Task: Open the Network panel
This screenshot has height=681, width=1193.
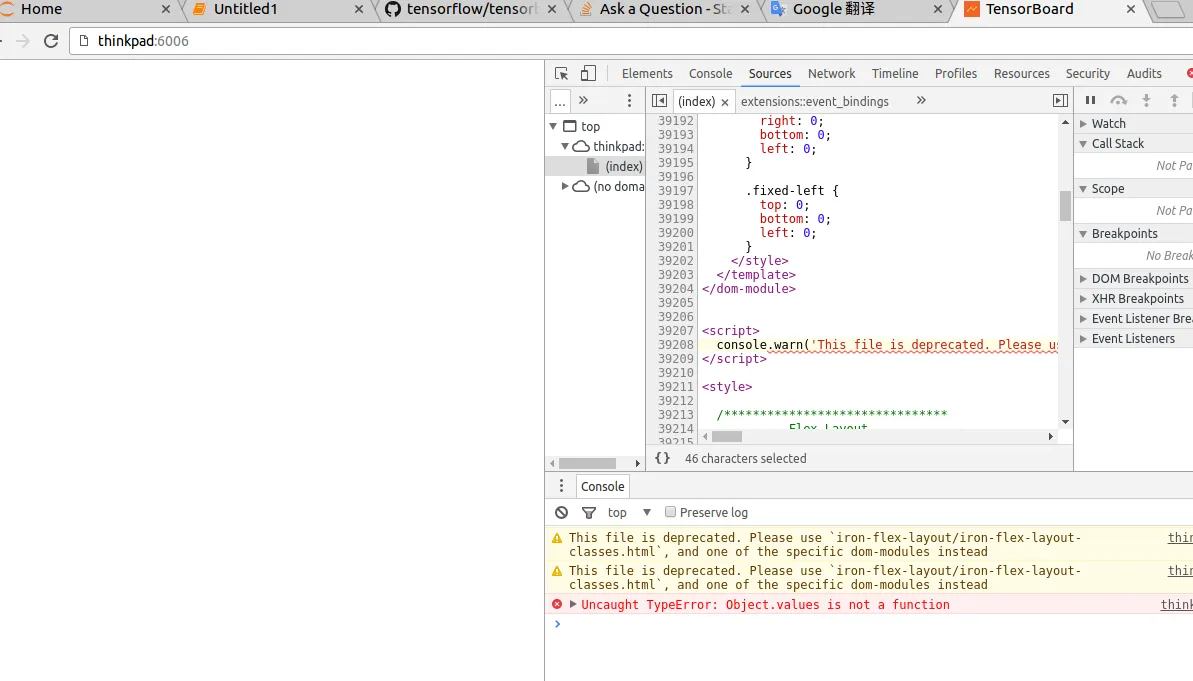Action: pyautogui.click(x=832, y=74)
